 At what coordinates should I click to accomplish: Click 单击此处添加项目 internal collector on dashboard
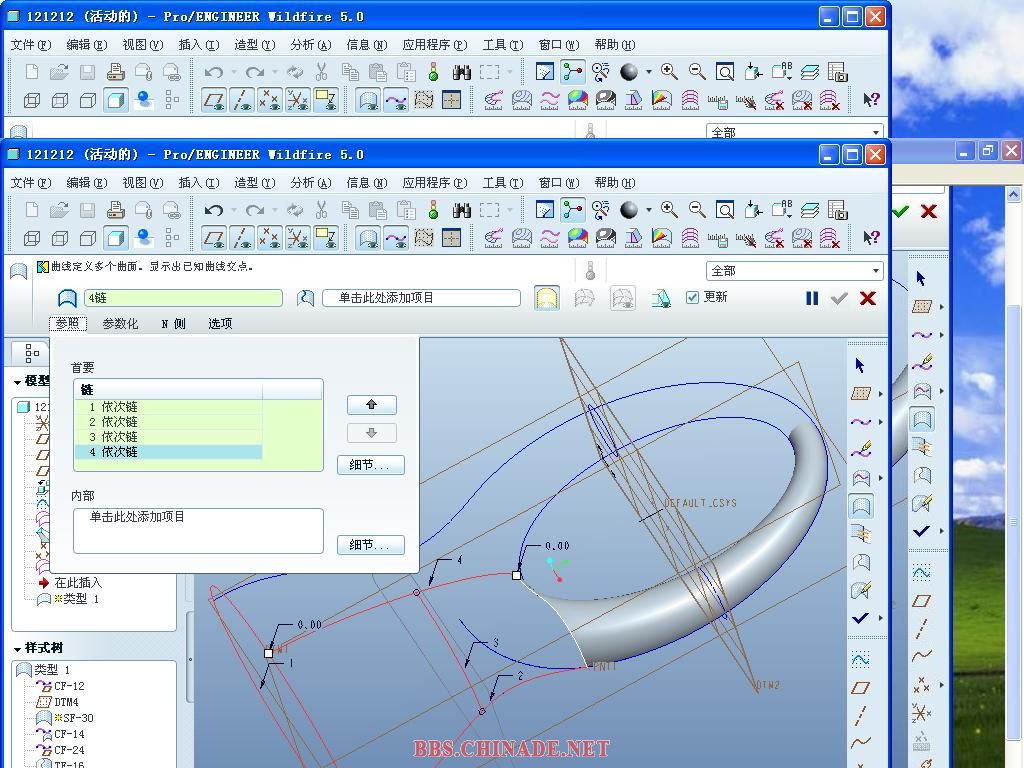[x=421, y=298]
